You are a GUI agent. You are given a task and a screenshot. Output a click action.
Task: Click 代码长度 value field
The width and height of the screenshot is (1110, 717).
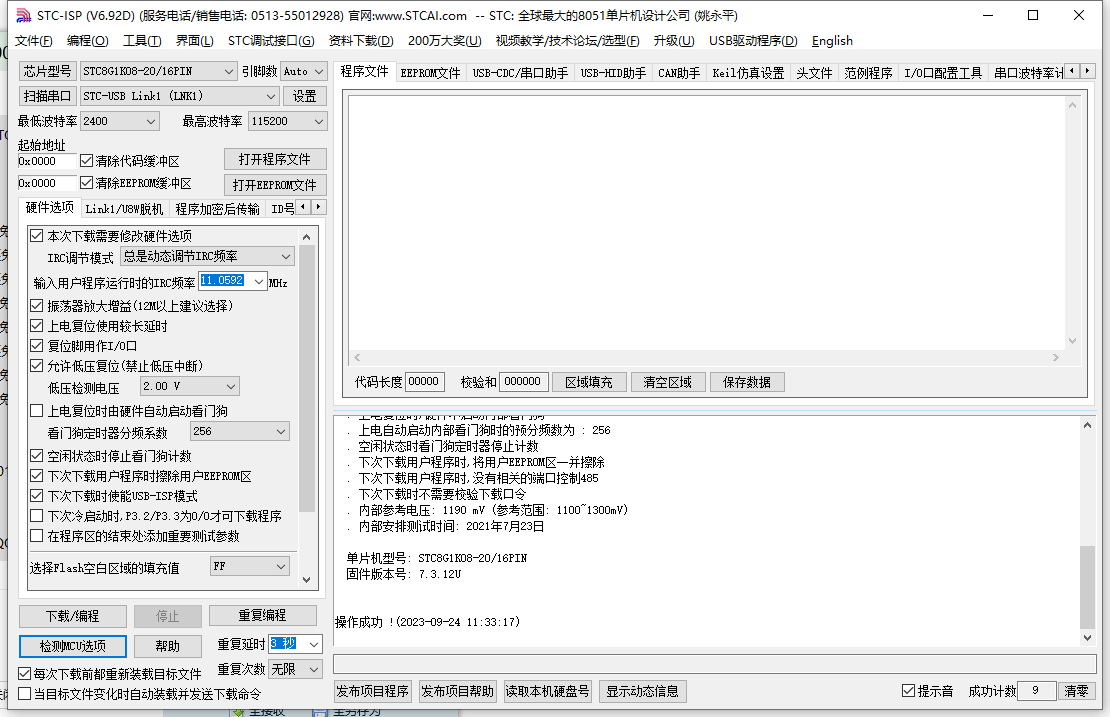point(425,382)
